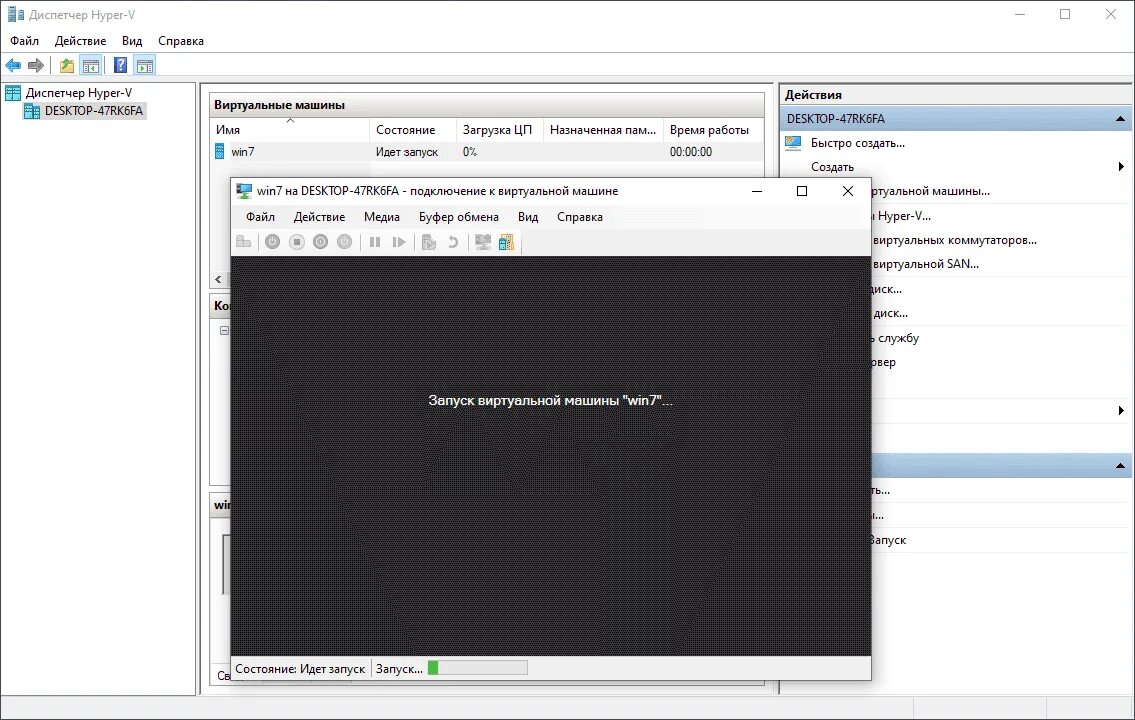Maximize the VM connection window

(801, 191)
